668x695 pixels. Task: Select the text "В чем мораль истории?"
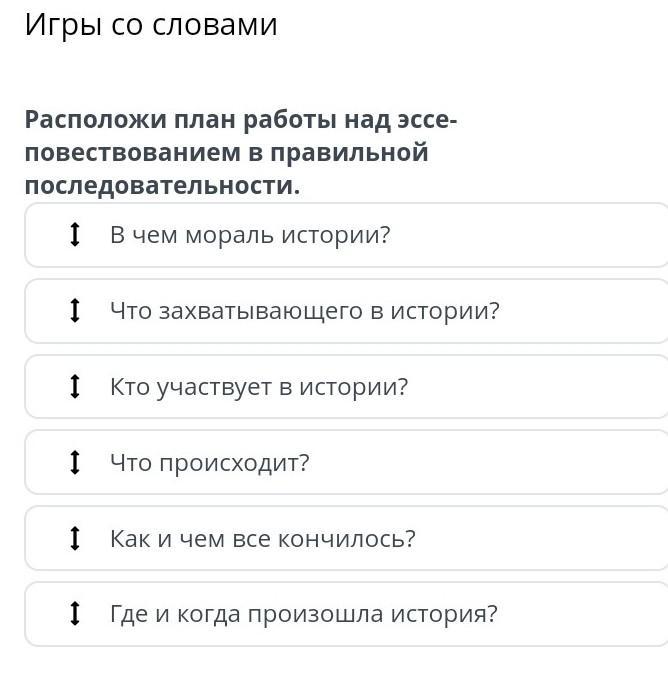[x=249, y=235]
